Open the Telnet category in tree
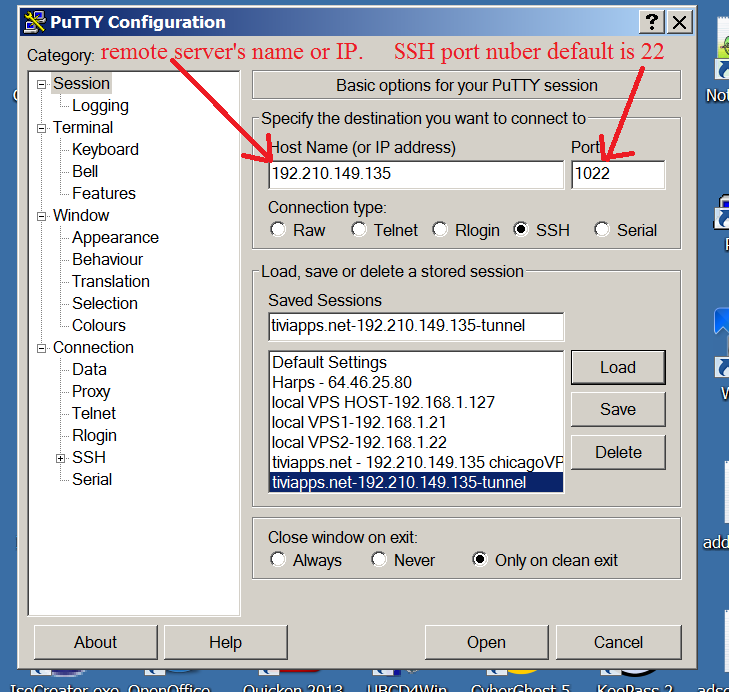This screenshot has height=692, width=729. pyautogui.click(x=94, y=413)
